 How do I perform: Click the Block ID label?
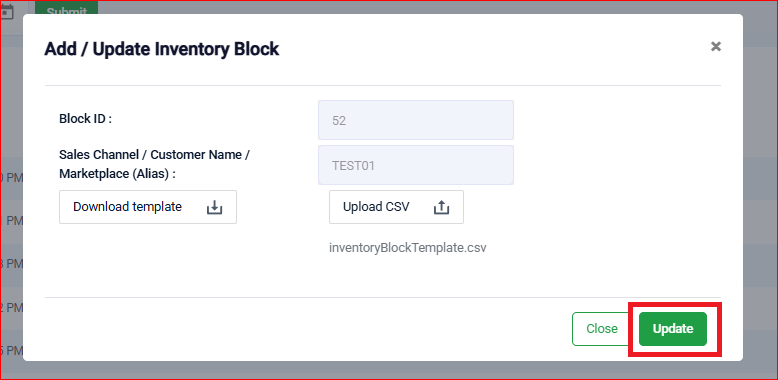point(85,119)
